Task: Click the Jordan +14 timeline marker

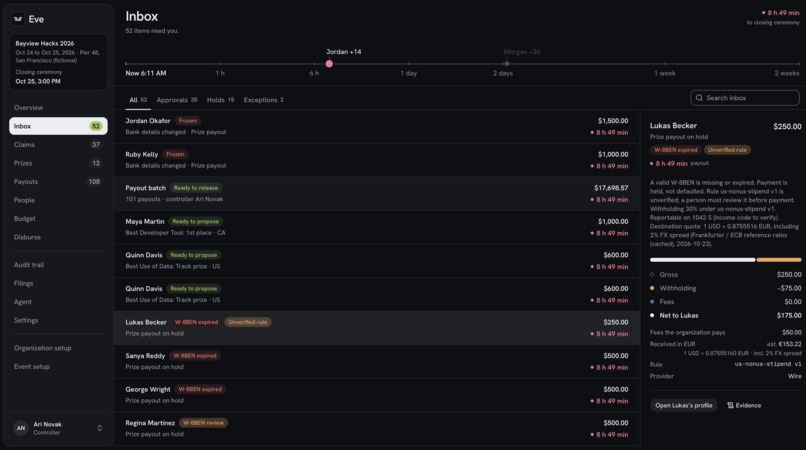Action: coord(329,64)
